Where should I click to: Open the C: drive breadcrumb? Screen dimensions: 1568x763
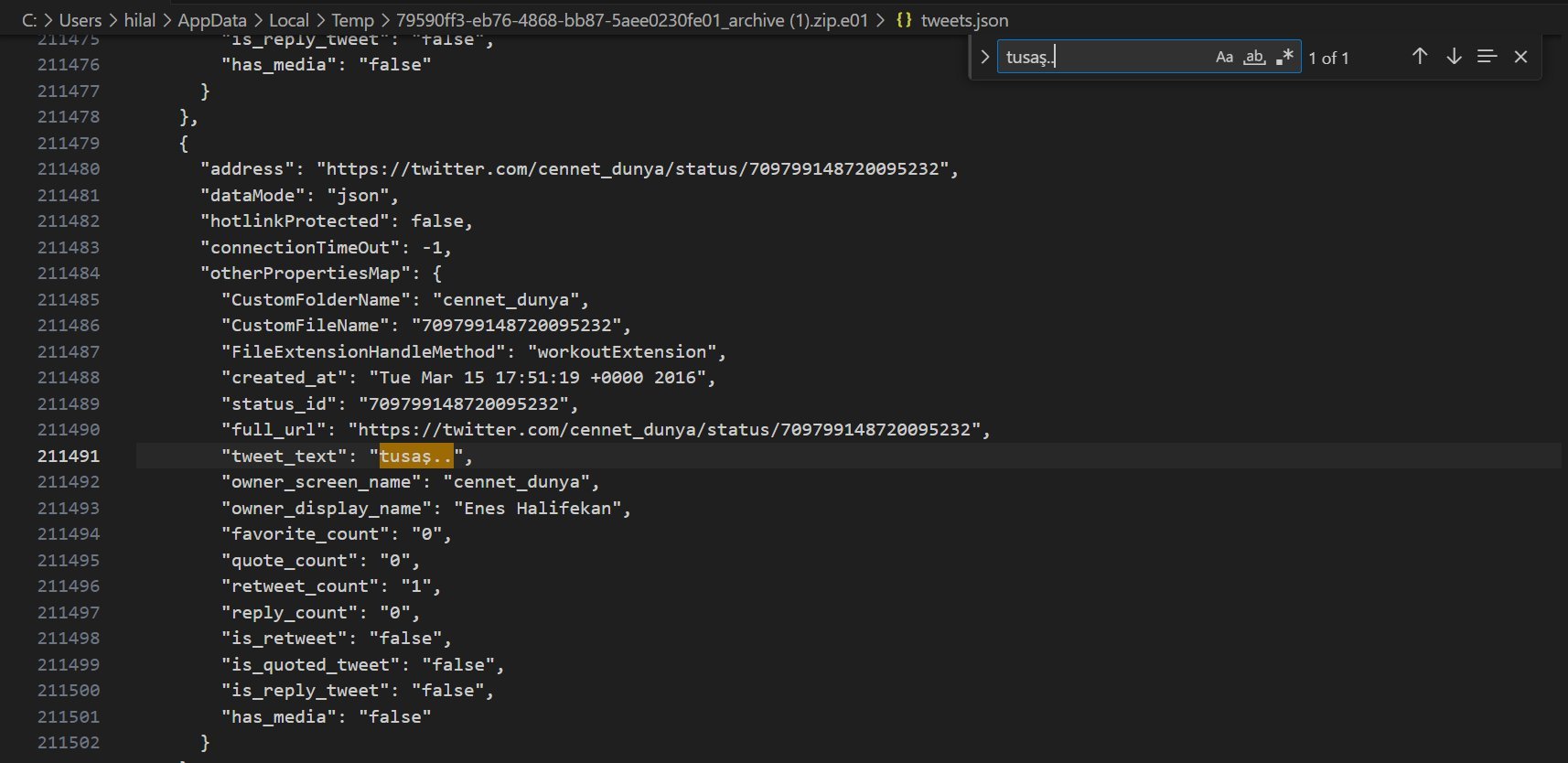tap(29, 20)
